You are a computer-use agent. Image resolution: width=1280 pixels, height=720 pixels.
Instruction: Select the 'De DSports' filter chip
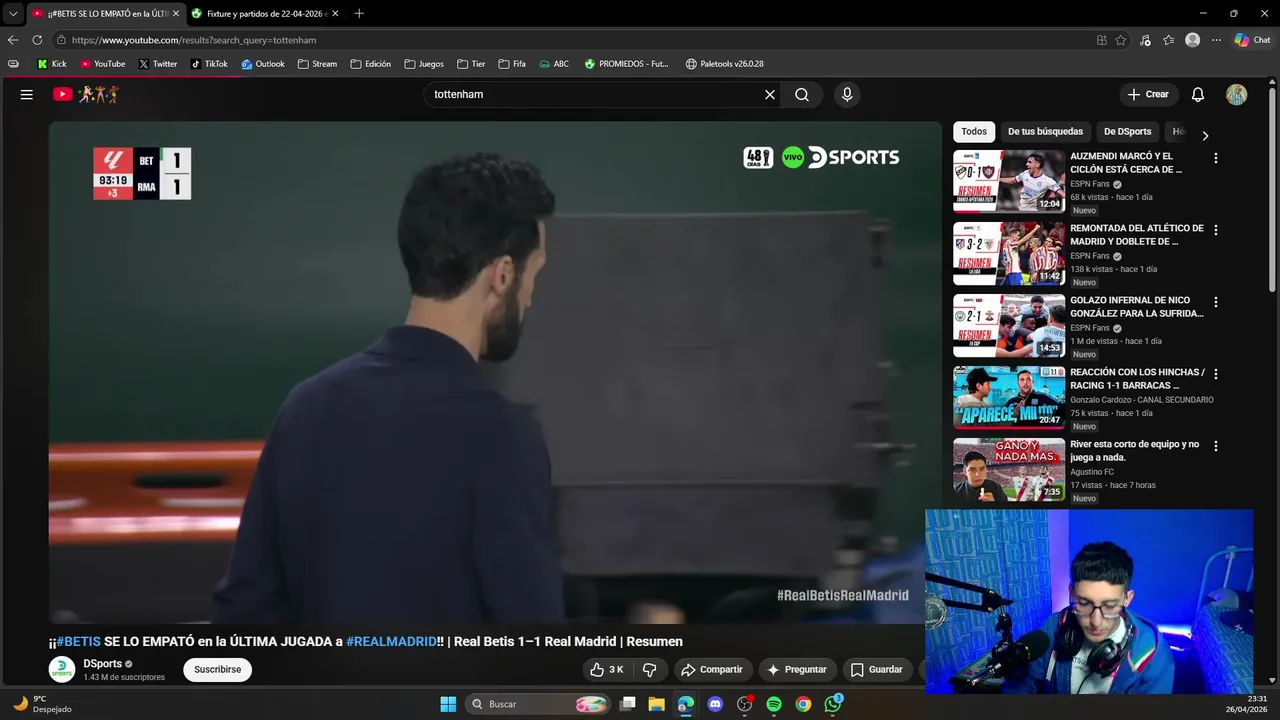pyautogui.click(x=1127, y=131)
